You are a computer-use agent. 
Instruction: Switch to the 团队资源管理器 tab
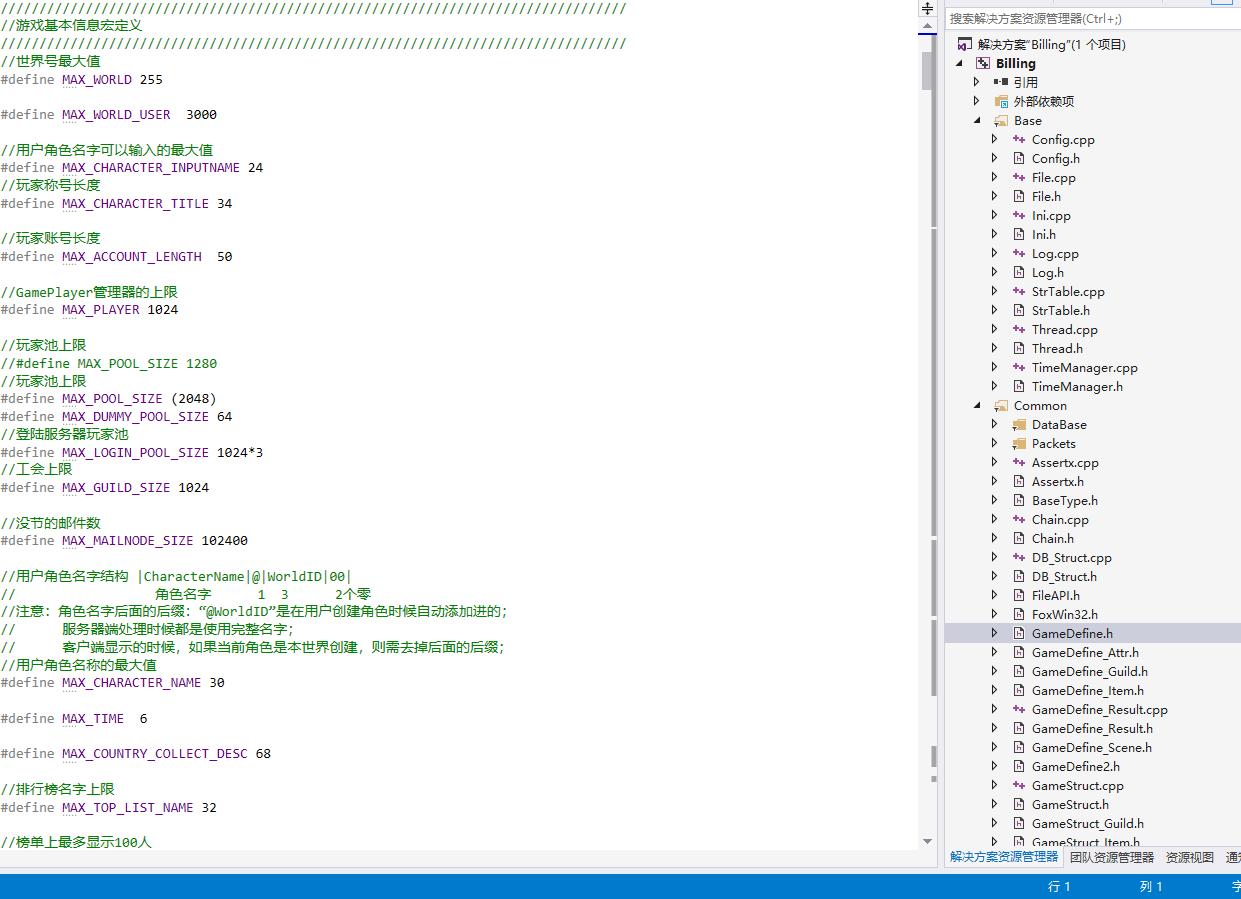pyautogui.click(x=1111, y=857)
